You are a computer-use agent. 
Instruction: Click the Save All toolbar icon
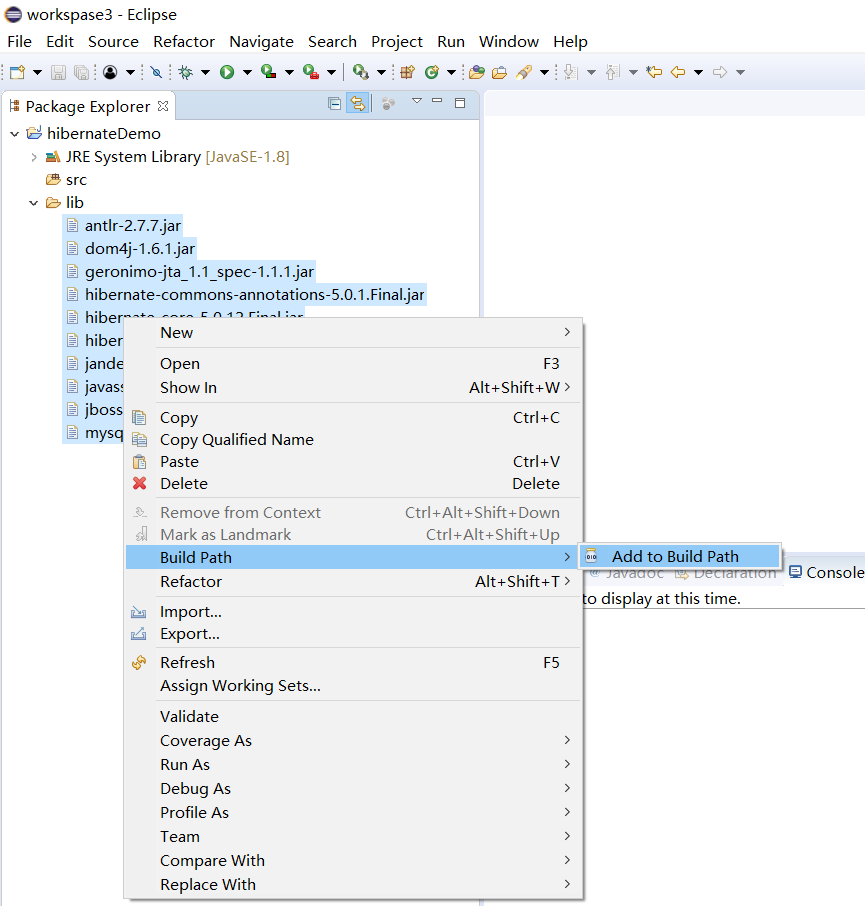pyautogui.click(x=81, y=72)
